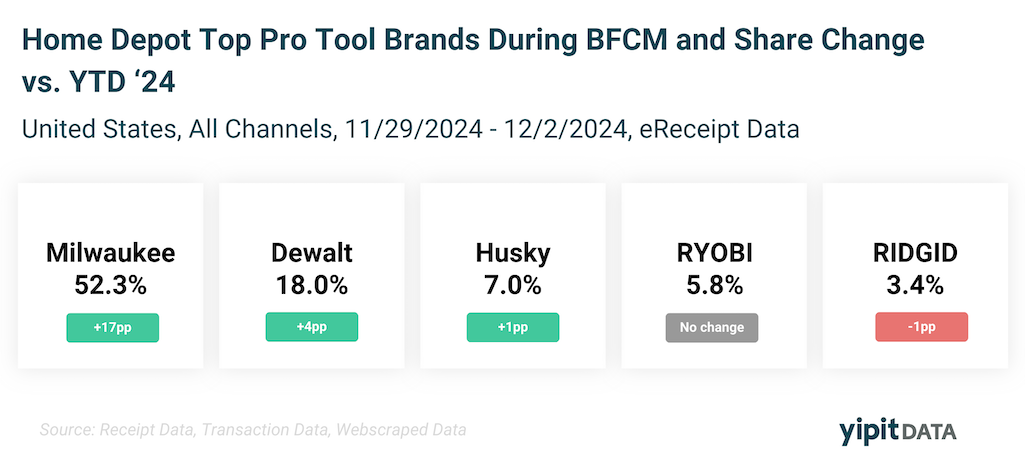Click the 7.0% share value

click(513, 285)
